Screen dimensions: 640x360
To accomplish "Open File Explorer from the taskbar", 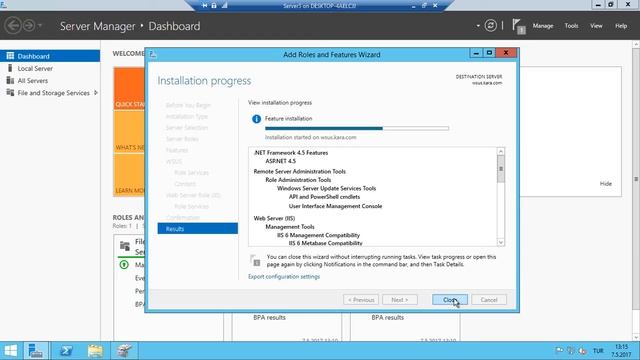I will tap(95, 351).
